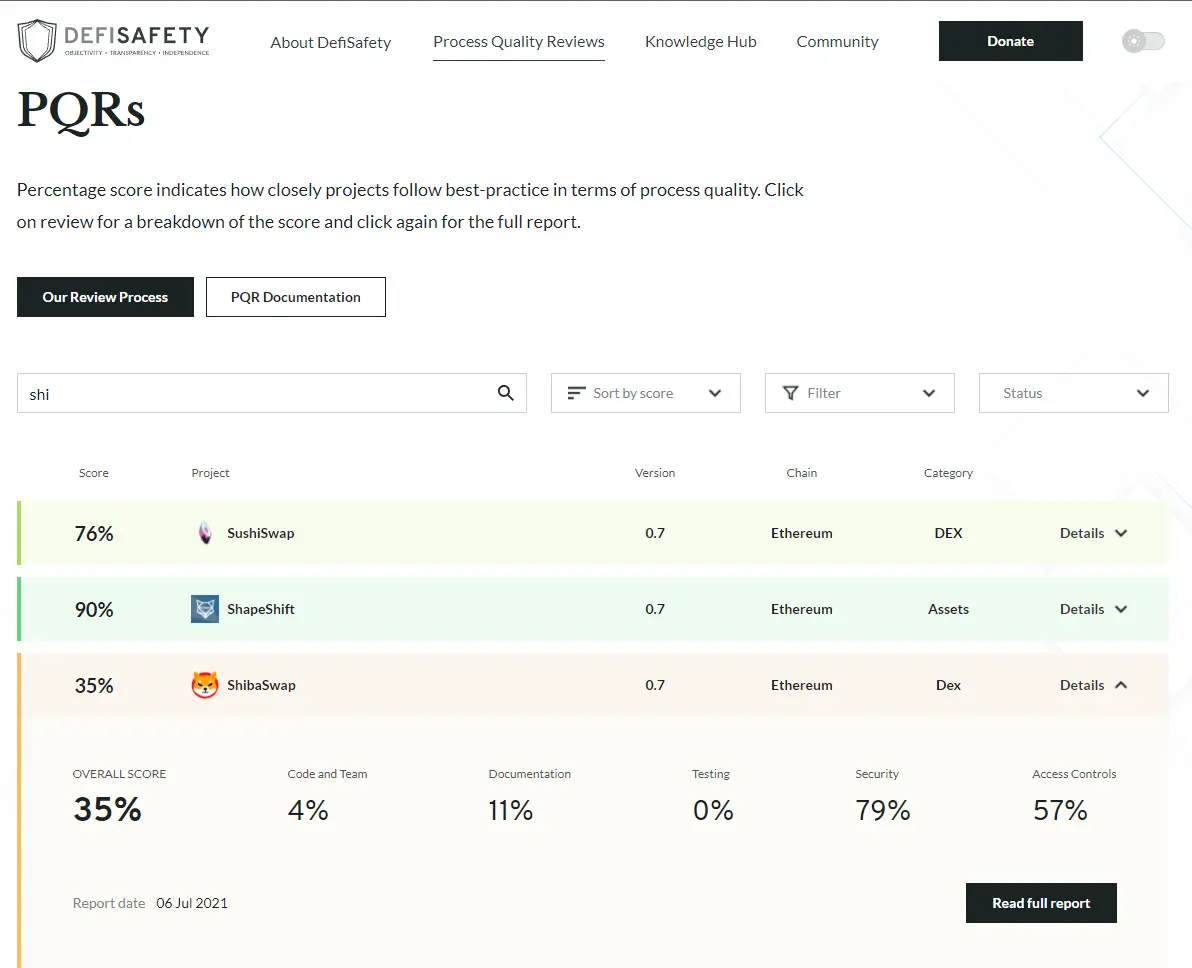The width and height of the screenshot is (1192, 968).
Task: Open Knowledge Hub menu
Action: click(x=700, y=42)
